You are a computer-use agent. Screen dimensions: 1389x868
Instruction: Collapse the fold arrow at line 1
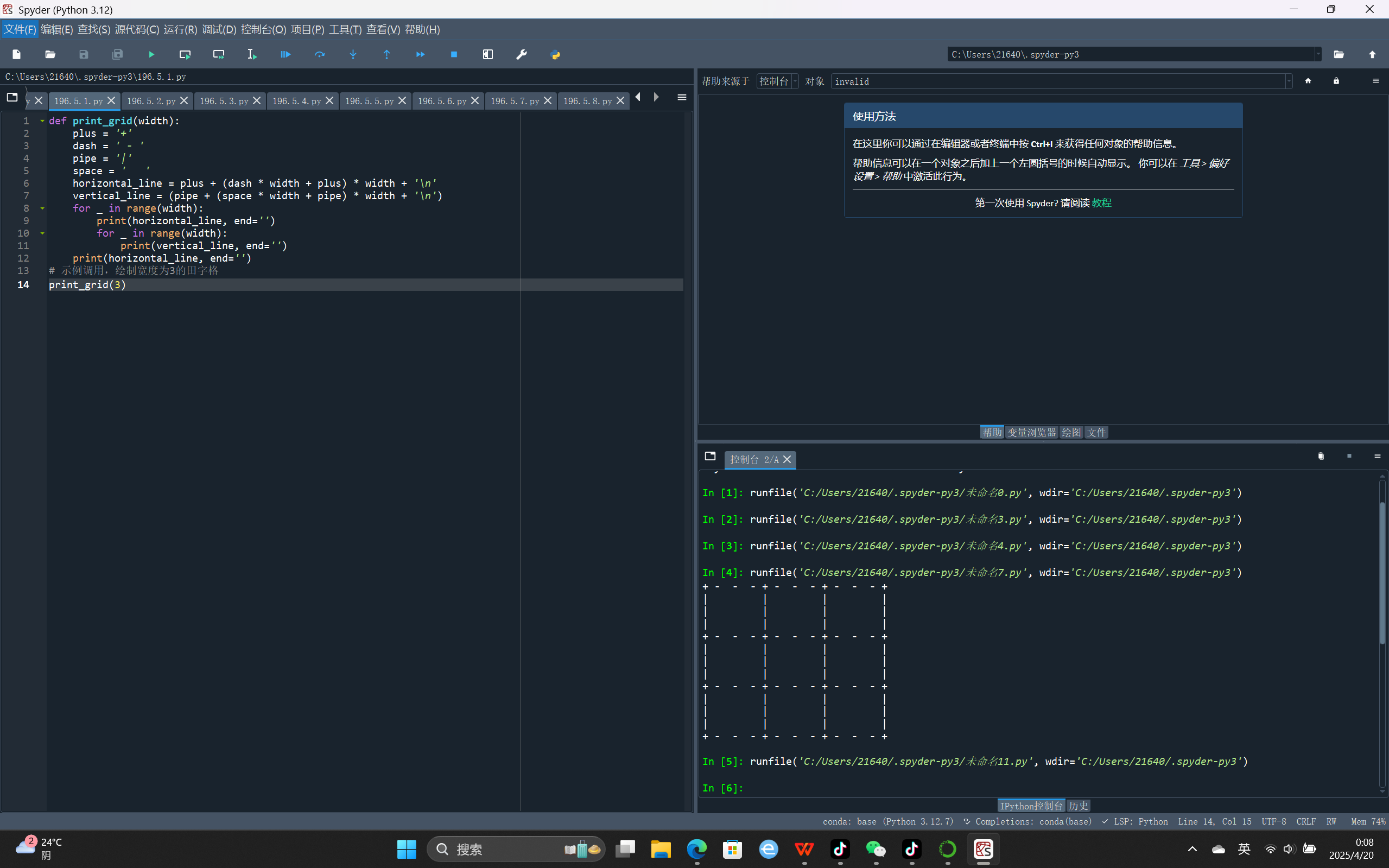coord(42,121)
